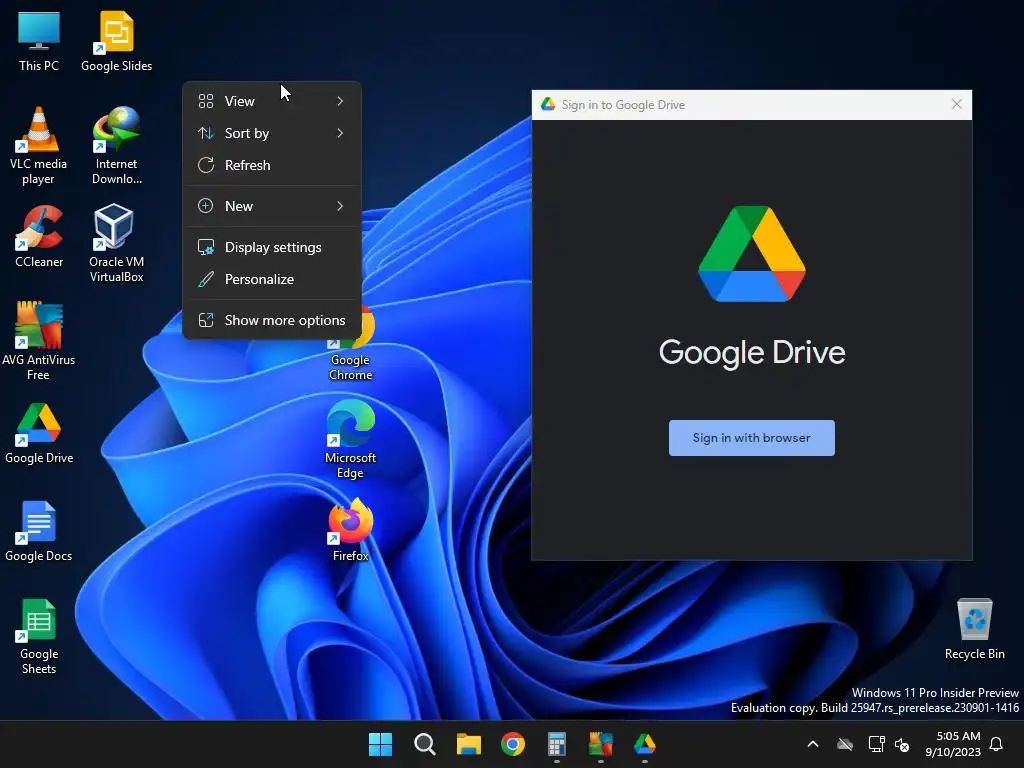
Task: Expand the View submenu
Action: coord(272,101)
